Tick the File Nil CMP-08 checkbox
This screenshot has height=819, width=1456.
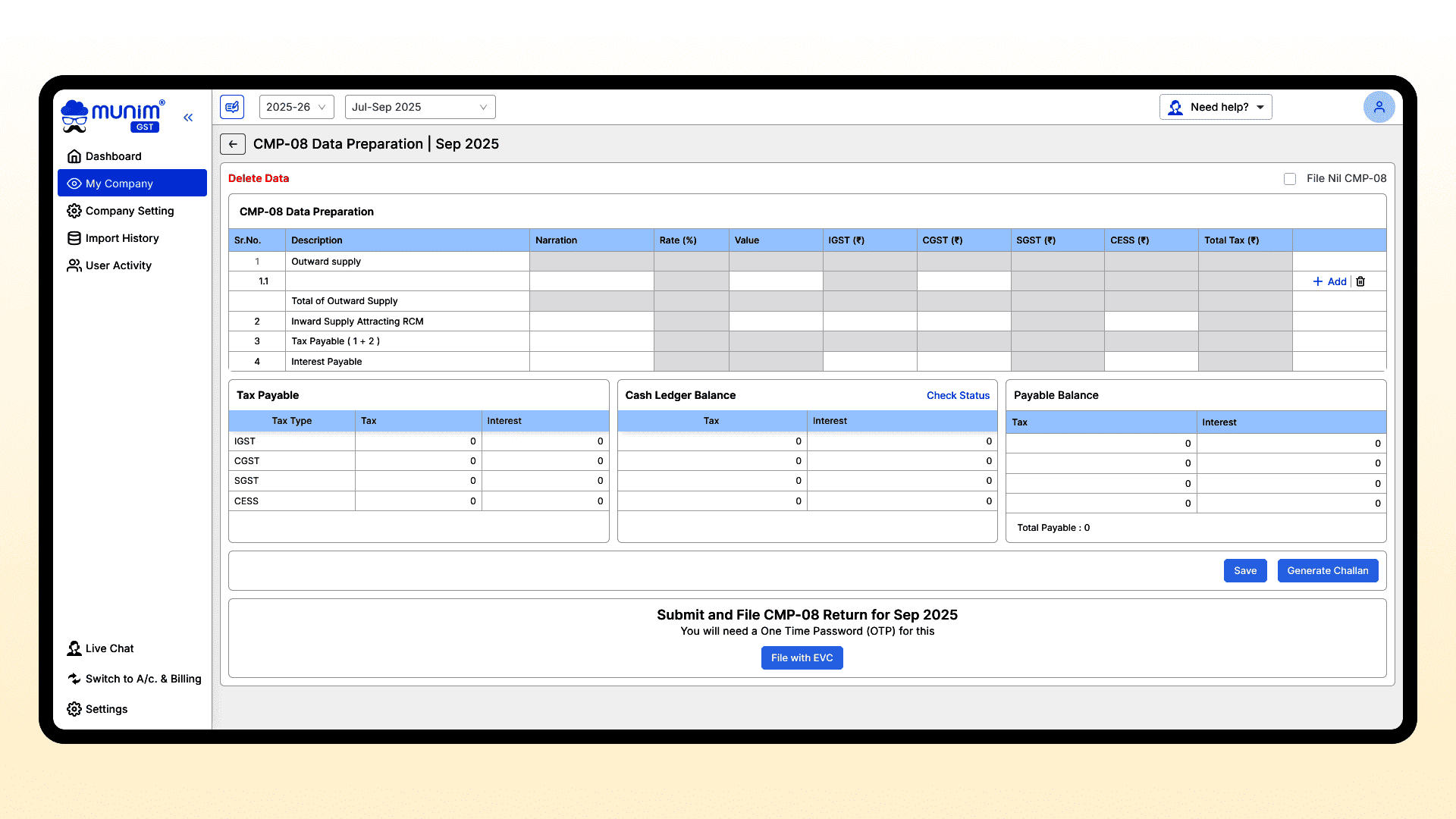coord(1290,179)
